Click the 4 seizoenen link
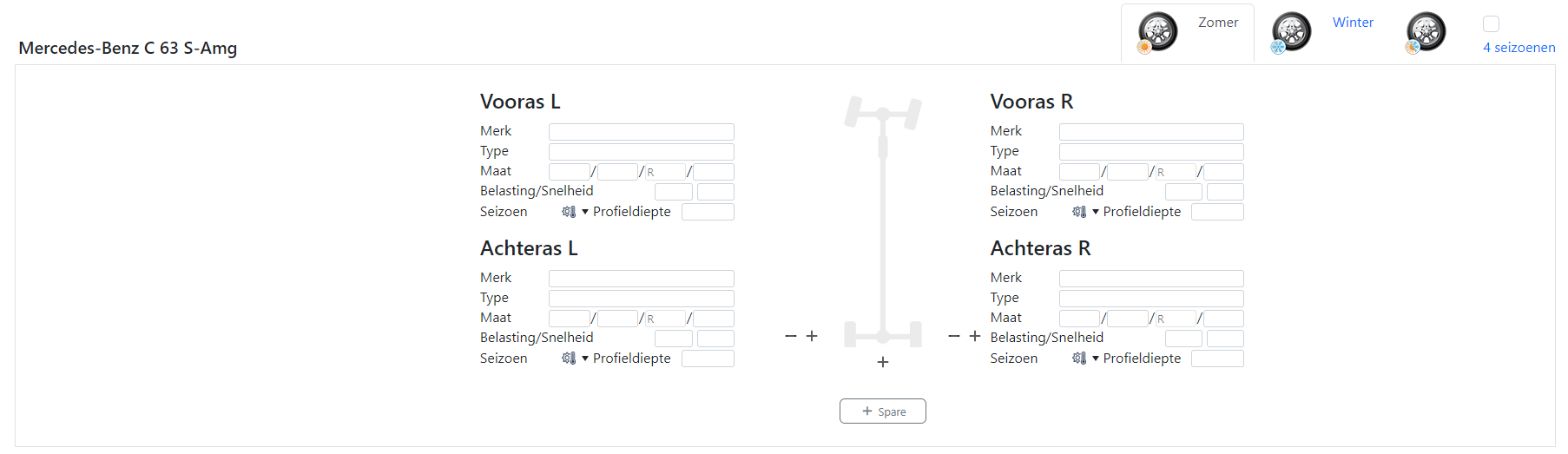This screenshot has width=1568, height=454. (x=1519, y=48)
